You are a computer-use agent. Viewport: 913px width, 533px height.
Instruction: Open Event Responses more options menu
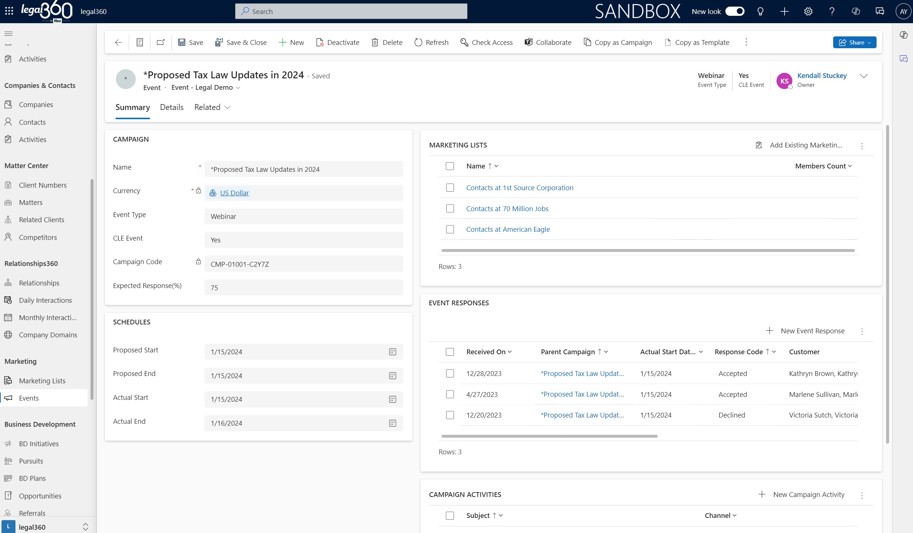(862, 331)
